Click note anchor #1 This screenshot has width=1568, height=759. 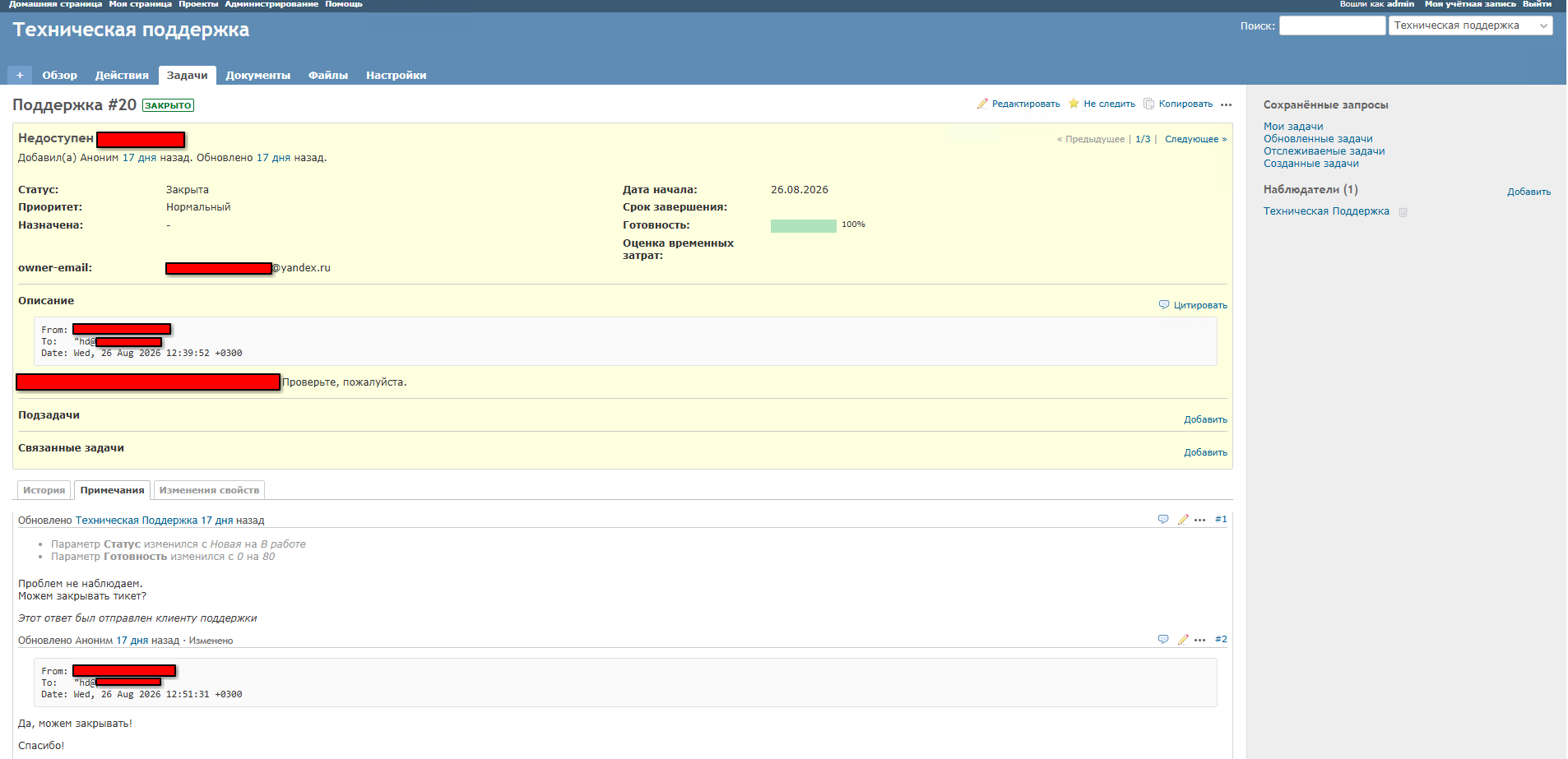[x=1221, y=519]
